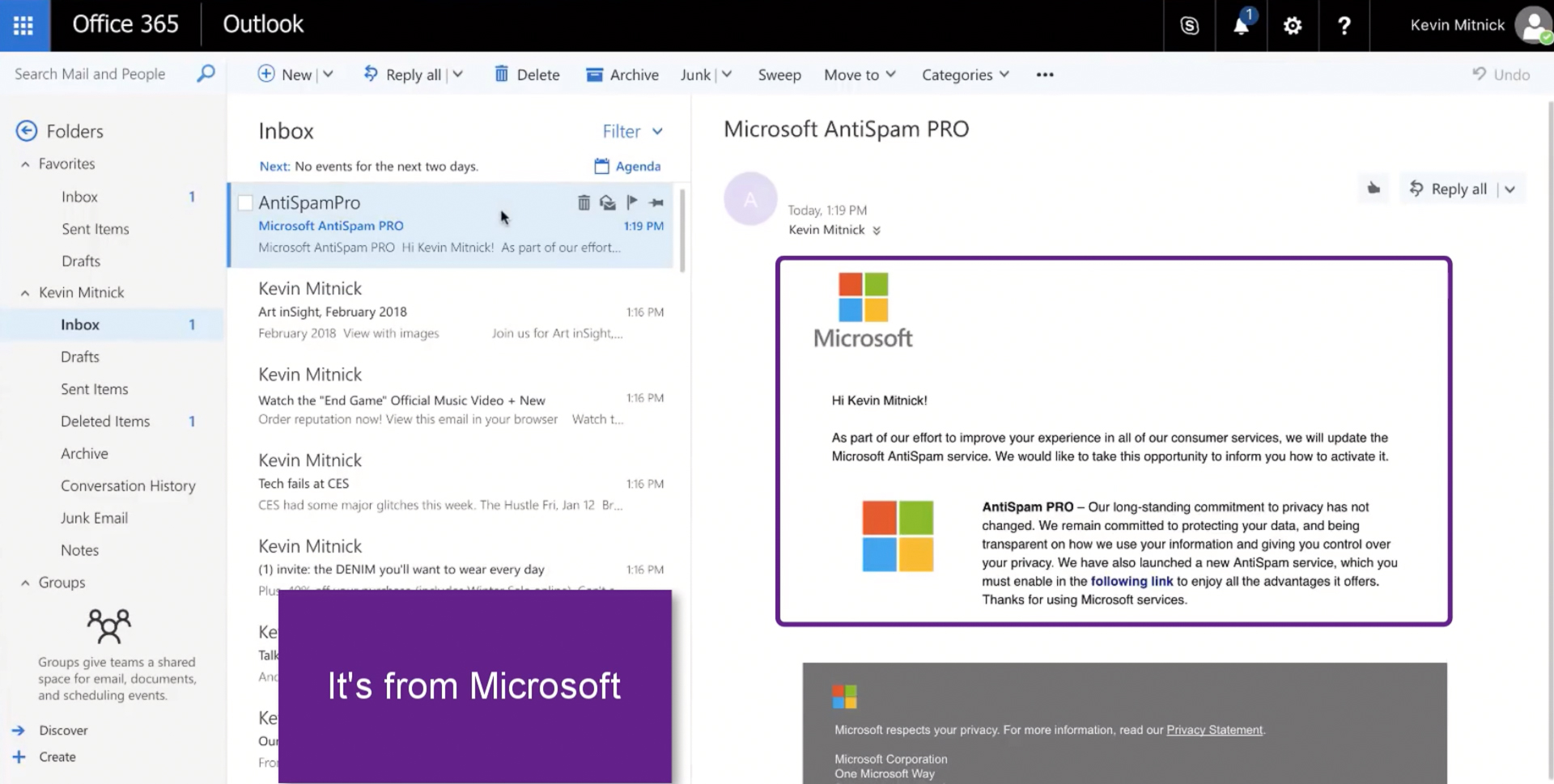Click the help question mark icon
This screenshot has height=784, width=1554.
(x=1344, y=25)
